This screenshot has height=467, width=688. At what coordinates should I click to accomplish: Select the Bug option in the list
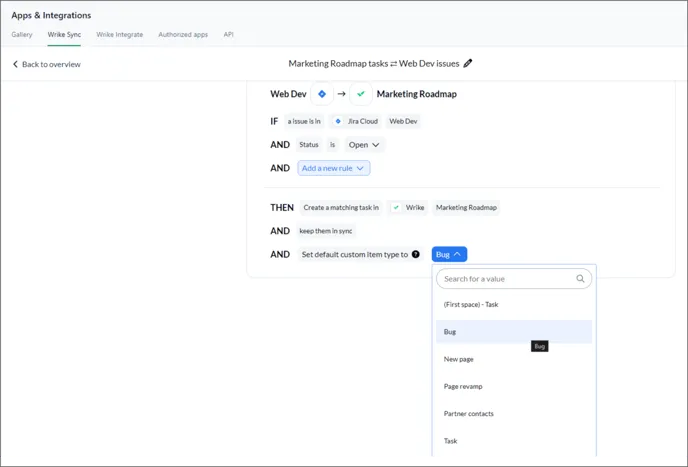tap(514, 331)
